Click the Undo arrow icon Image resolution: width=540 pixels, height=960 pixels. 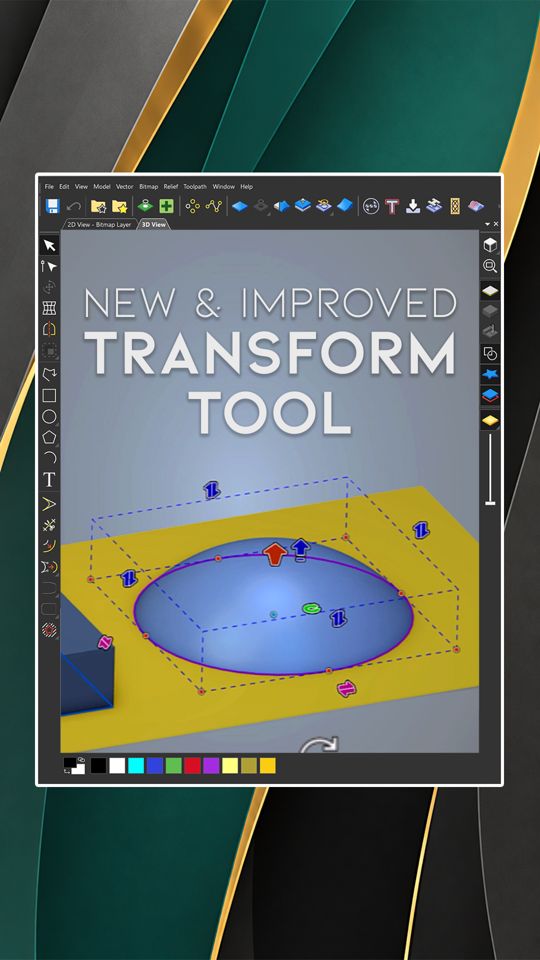pos(74,206)
